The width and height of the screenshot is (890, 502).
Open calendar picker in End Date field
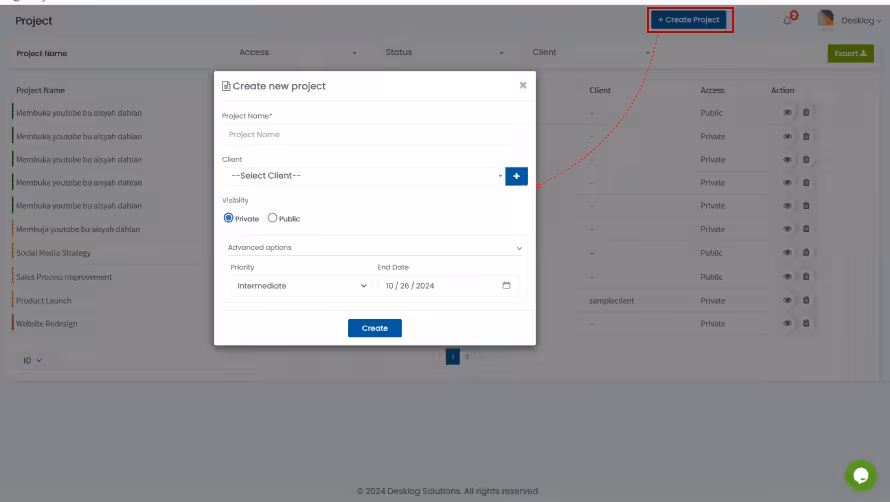click(x=506, y=286)
